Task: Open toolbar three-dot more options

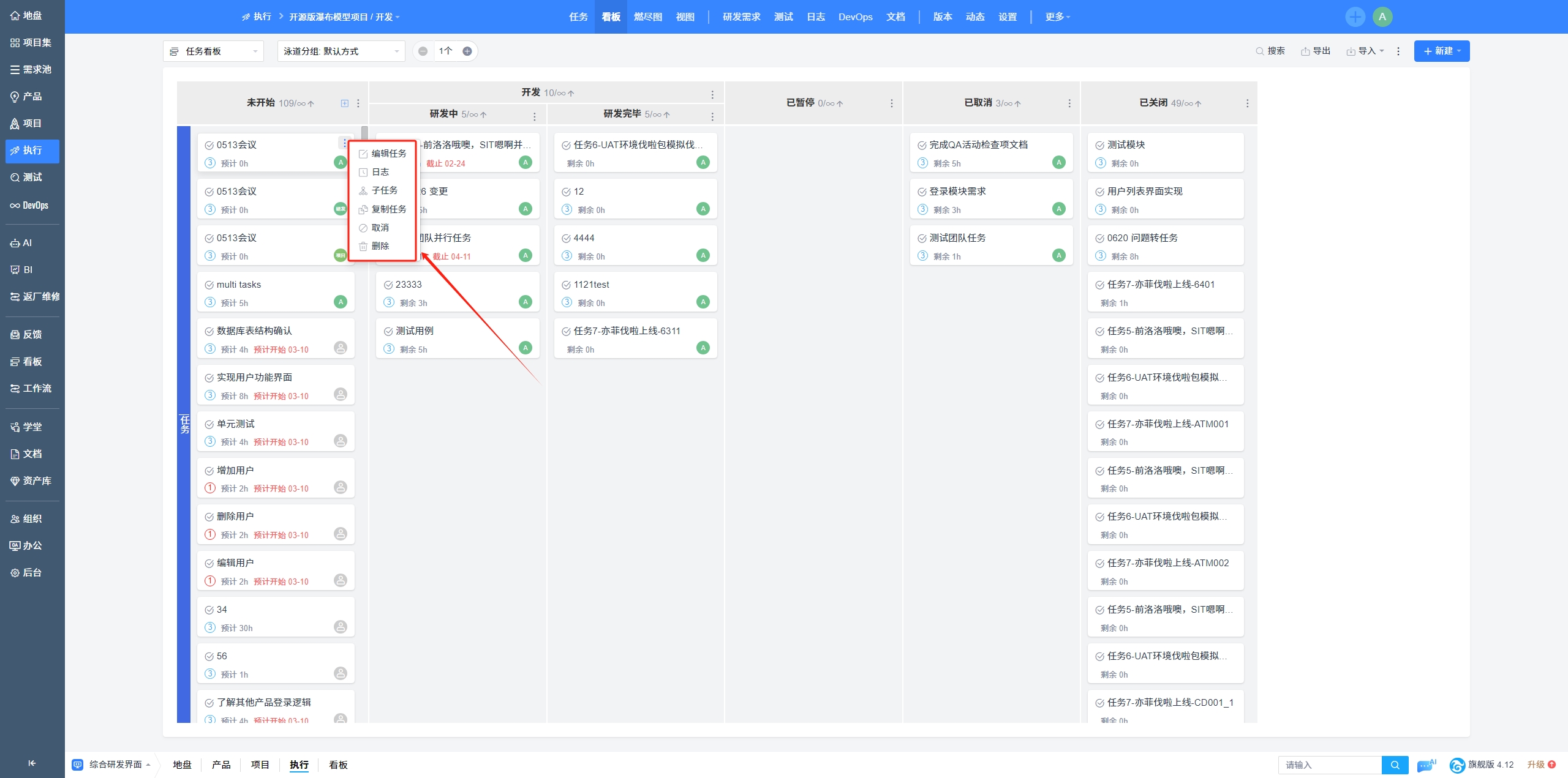Action: pyautogui.click(x=1398, y=51)
